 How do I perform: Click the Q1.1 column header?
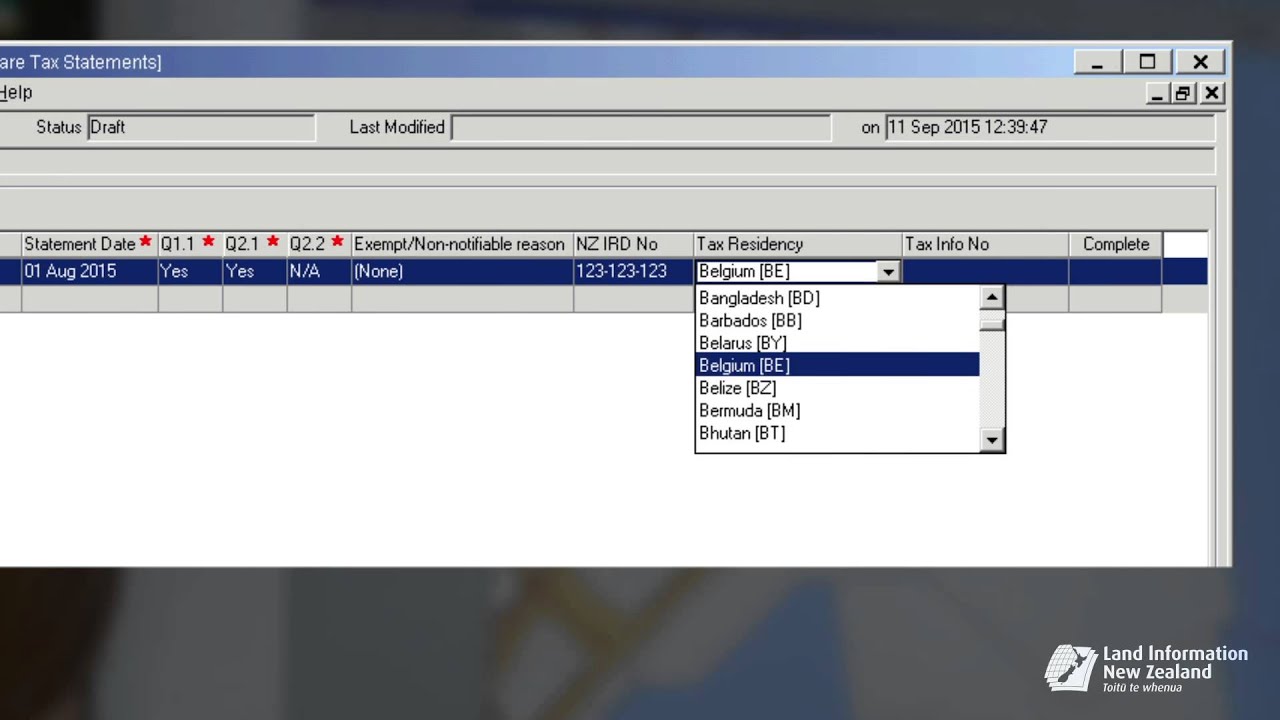190,244
